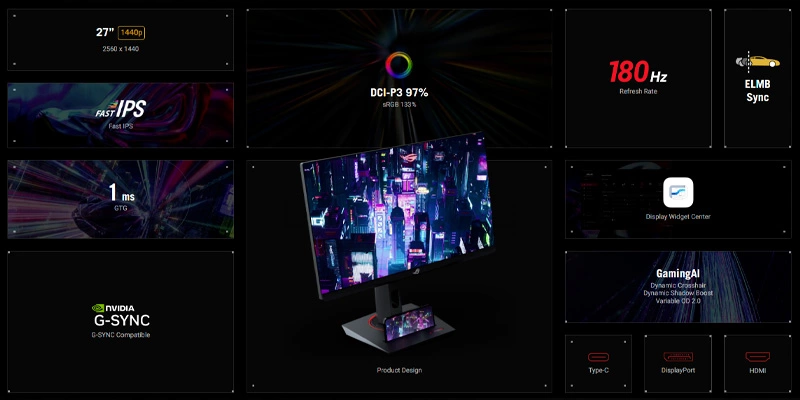Click the Variable OD 2.0 text
The width and height of the screenshot is (800, 400).
(678, 301)
